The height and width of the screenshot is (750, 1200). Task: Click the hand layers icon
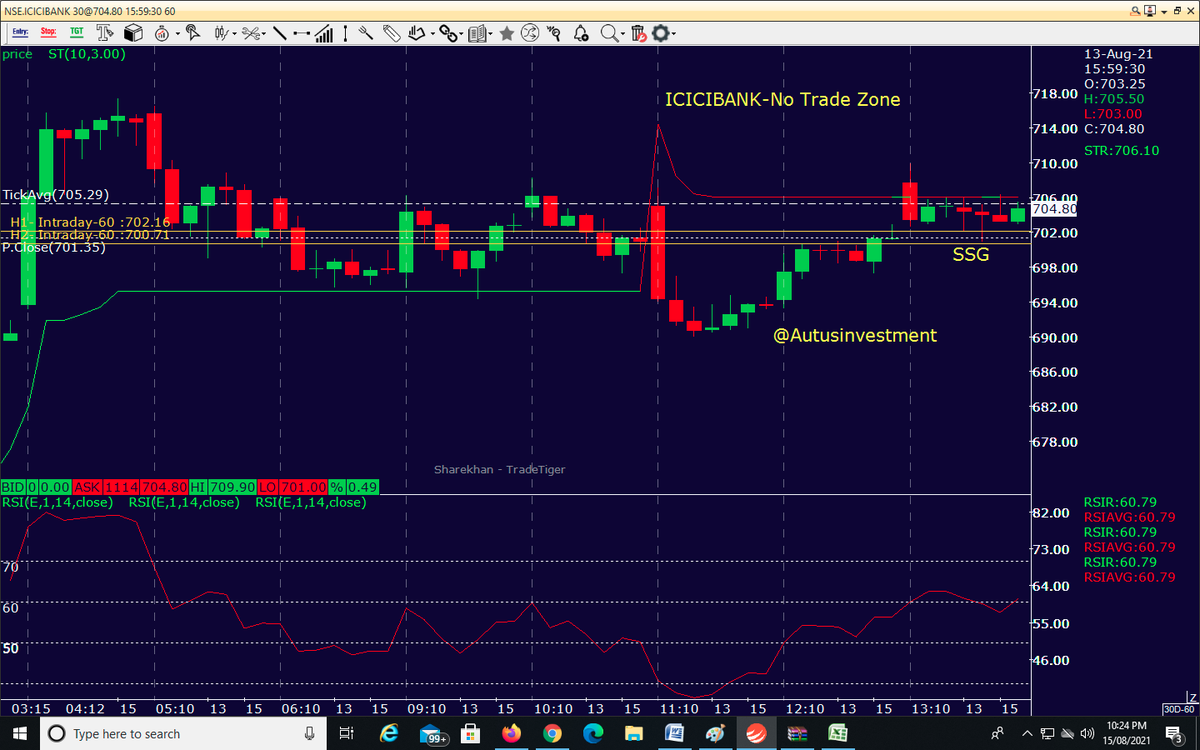[x=416, y=33]
